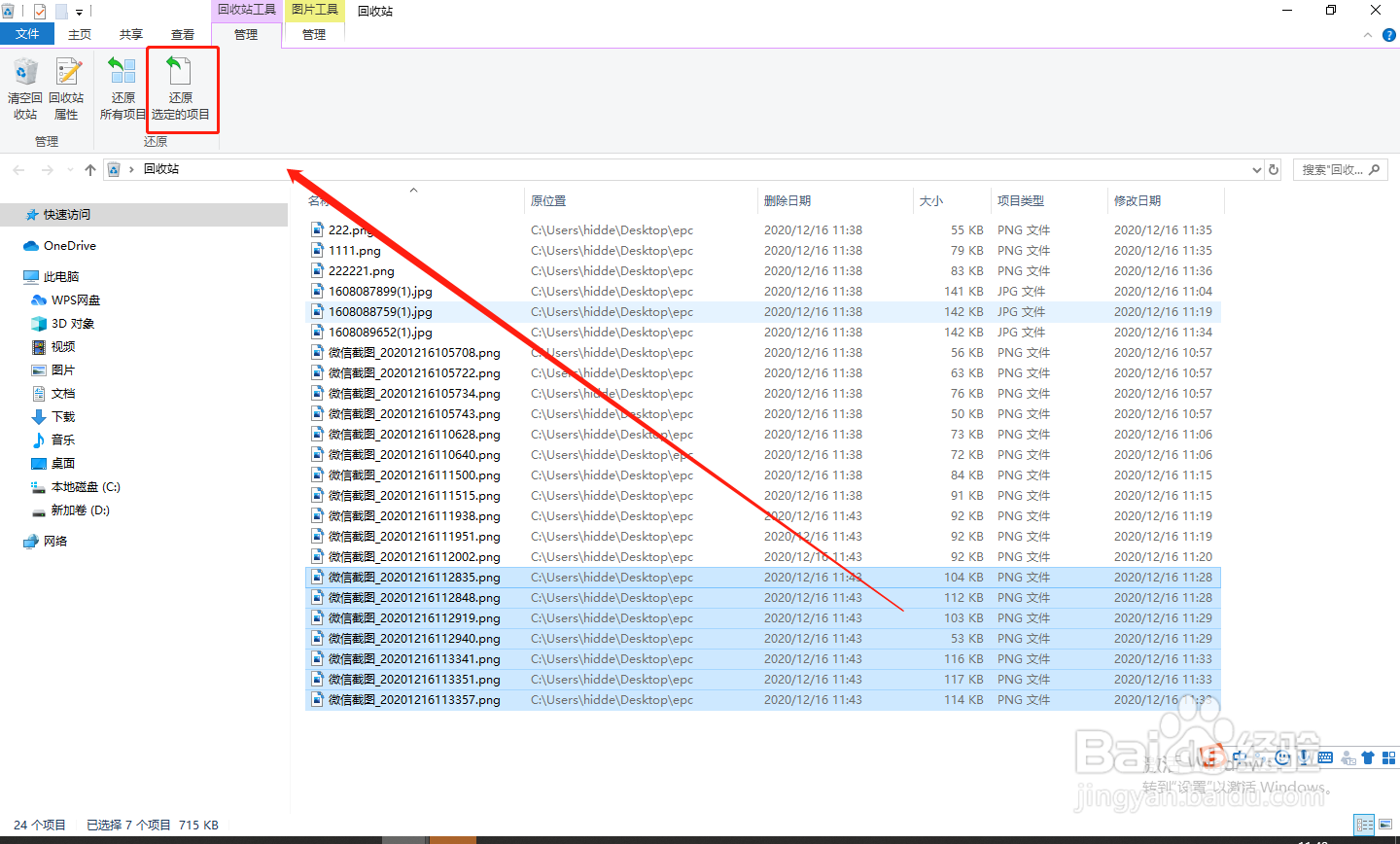Open the 文档 folder in the sidebar
The width and height of the screenshot is (1400, 844).
[x=63, y=394]
